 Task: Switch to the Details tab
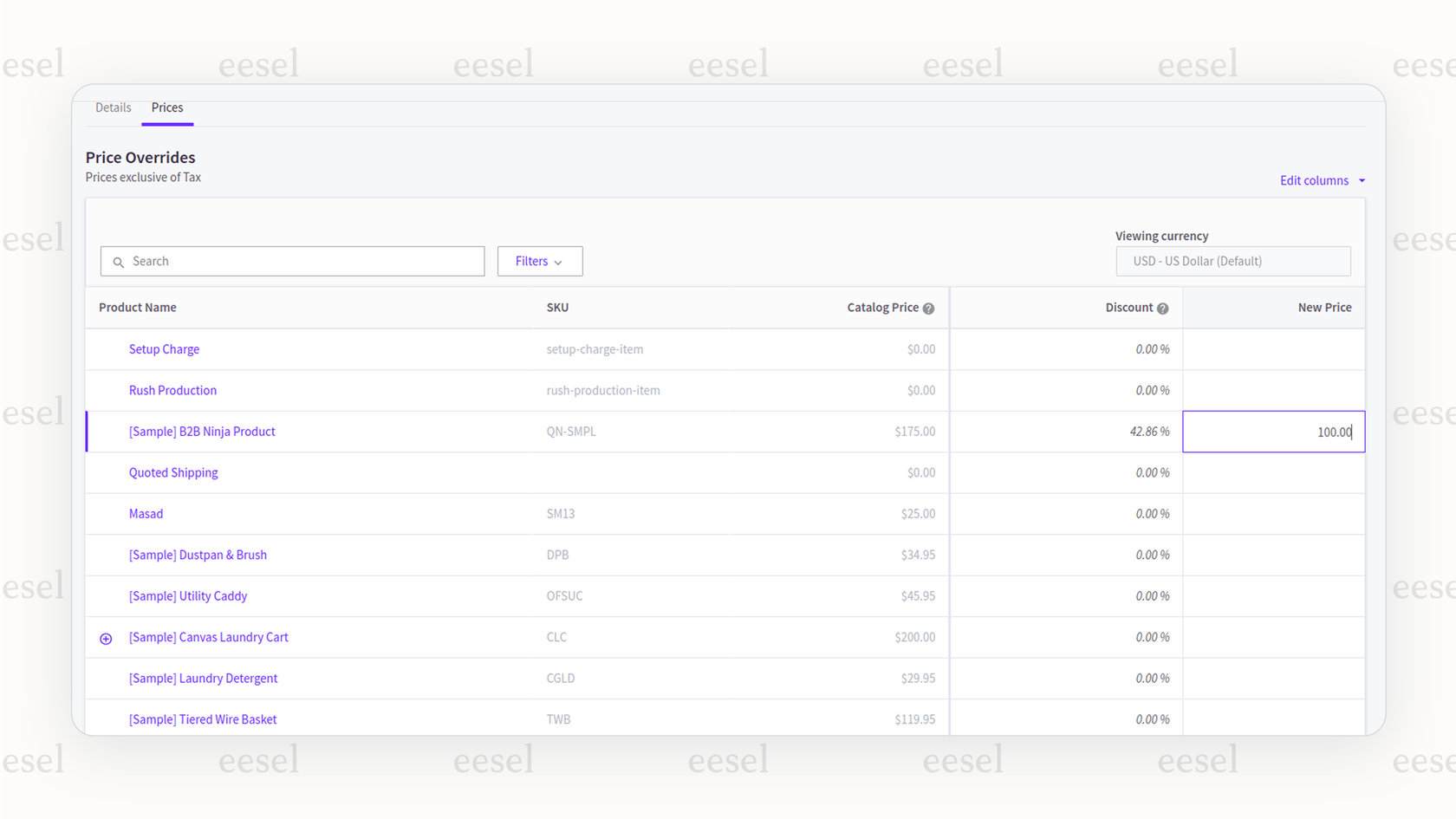click(113, 107)
